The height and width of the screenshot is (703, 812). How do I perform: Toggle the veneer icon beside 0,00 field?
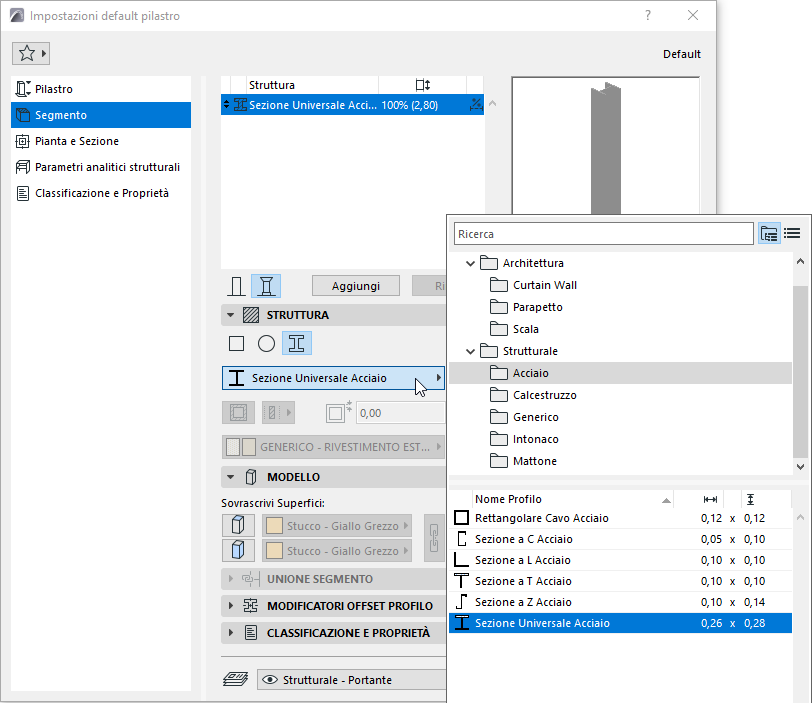339,413
